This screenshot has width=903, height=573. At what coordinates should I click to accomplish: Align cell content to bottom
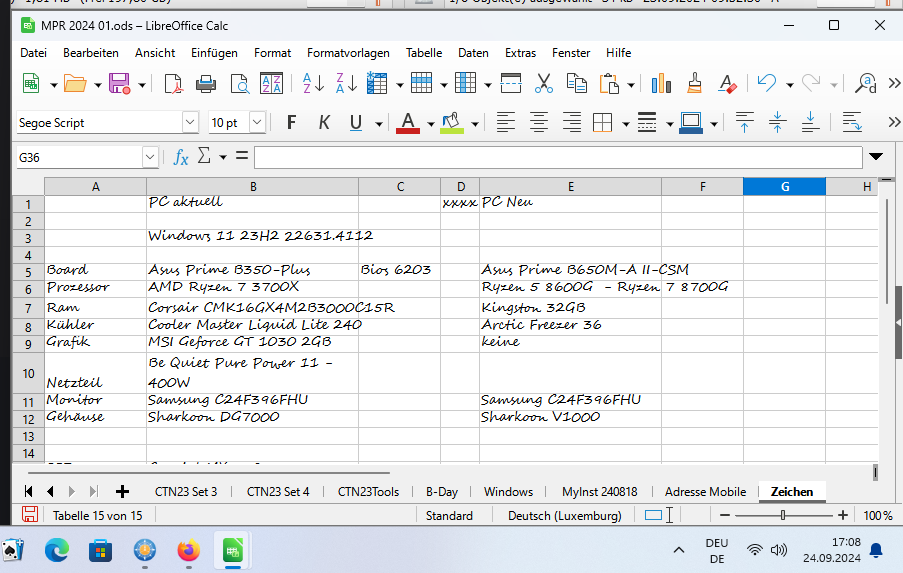point(810,123)
